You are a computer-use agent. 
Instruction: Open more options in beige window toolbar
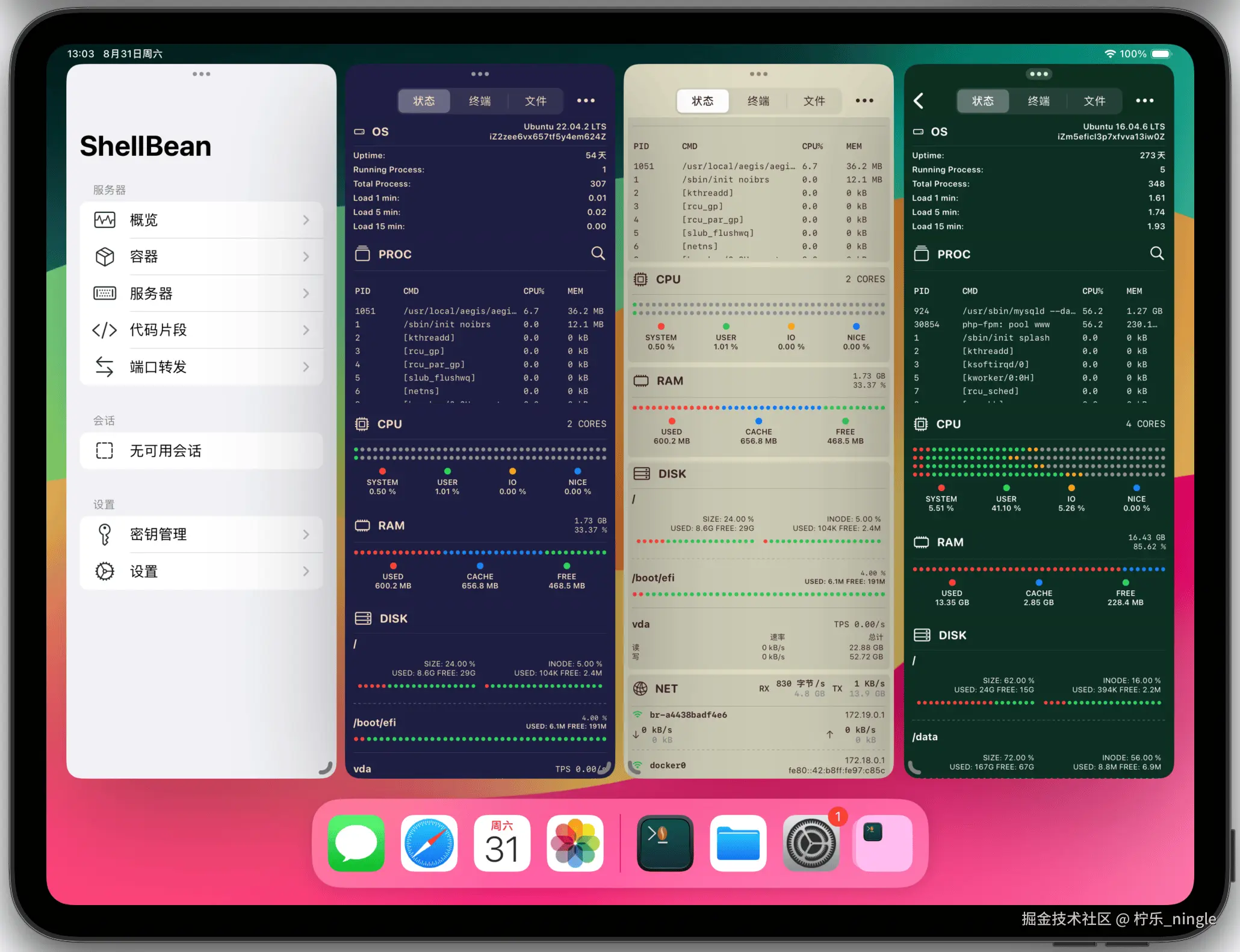coord(864,101)
